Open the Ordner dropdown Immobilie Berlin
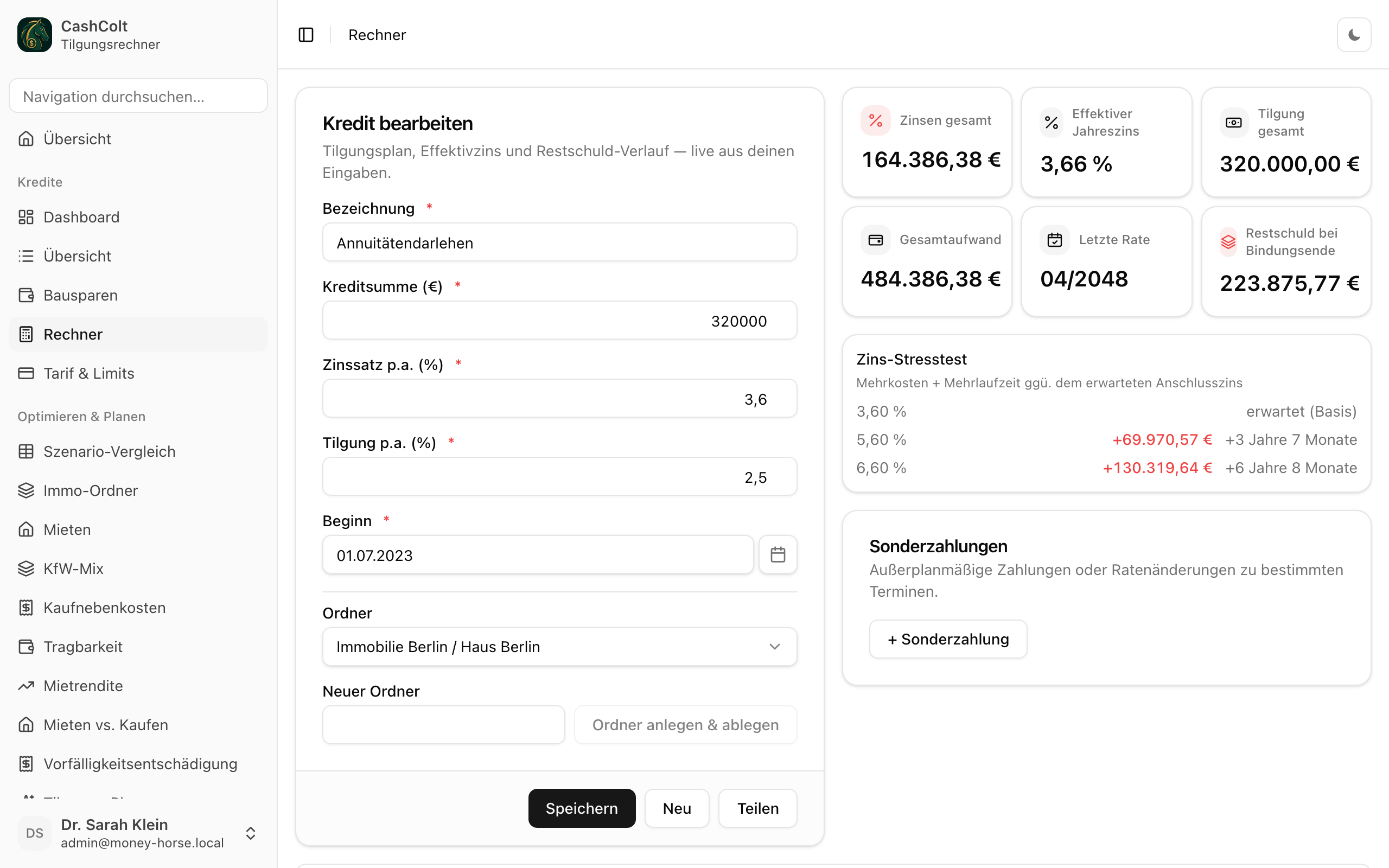 click(x=559, y=647)
